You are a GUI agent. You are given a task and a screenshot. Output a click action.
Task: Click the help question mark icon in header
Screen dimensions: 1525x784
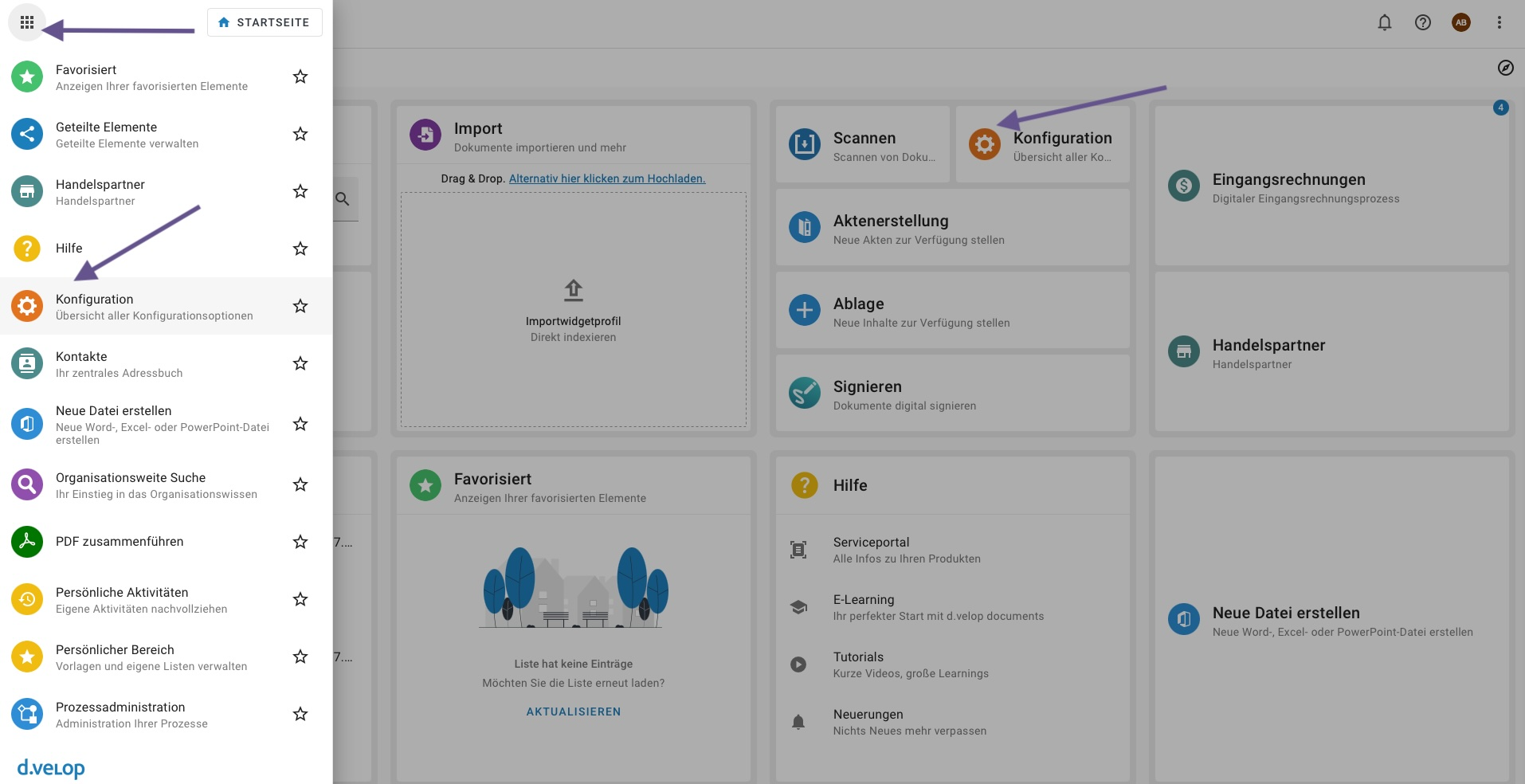tap(1423, 22)
